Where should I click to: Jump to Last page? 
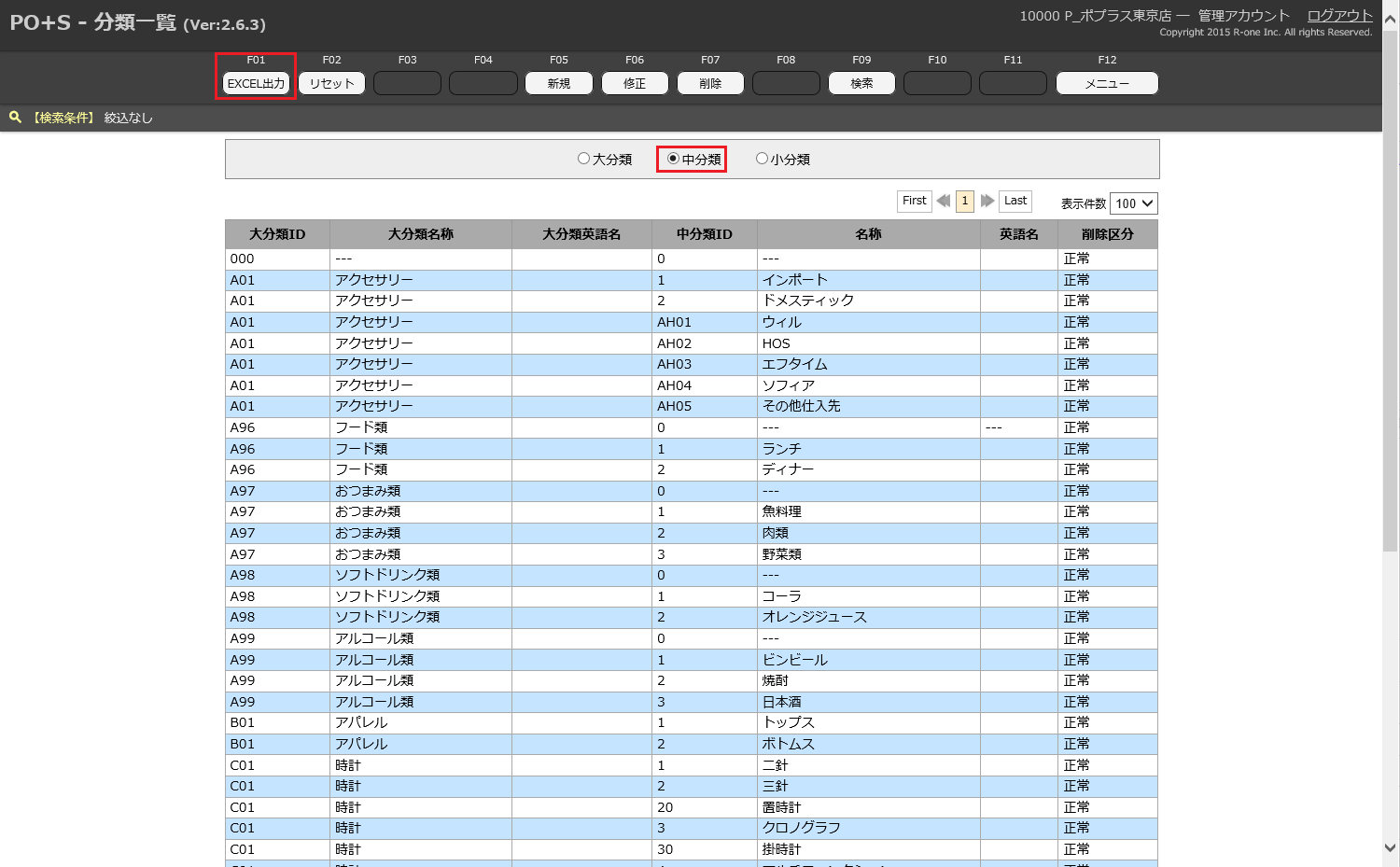pyautogui.click(x=1015, y=201)
